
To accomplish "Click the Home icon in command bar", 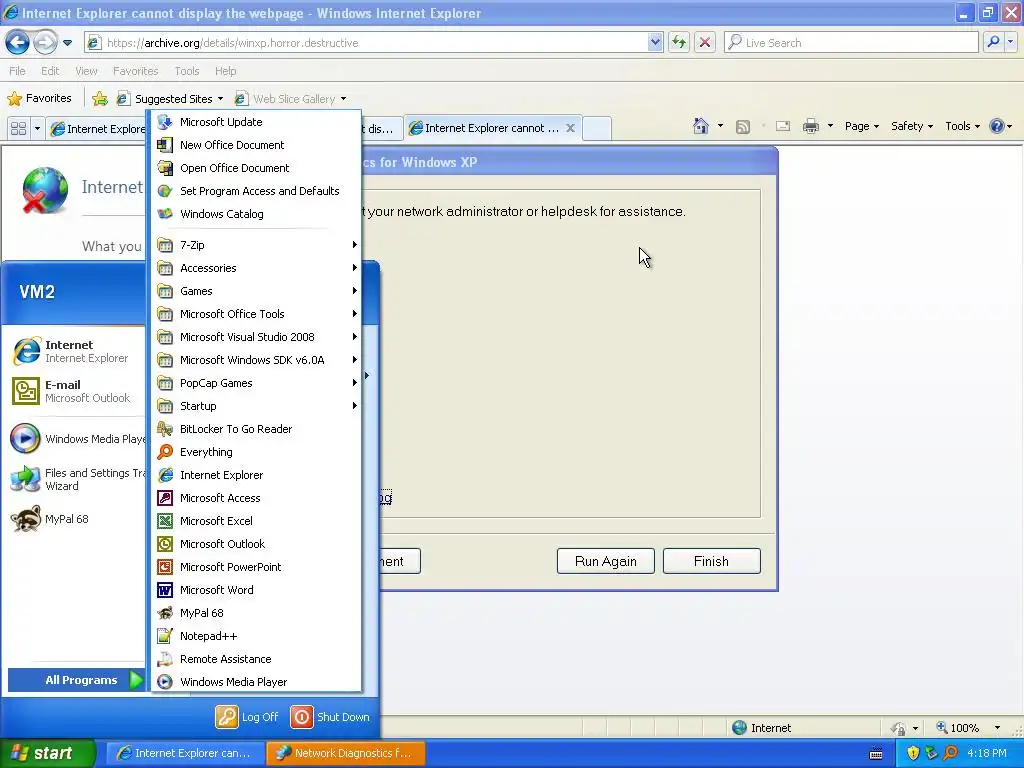I will (x=701, y=126).
